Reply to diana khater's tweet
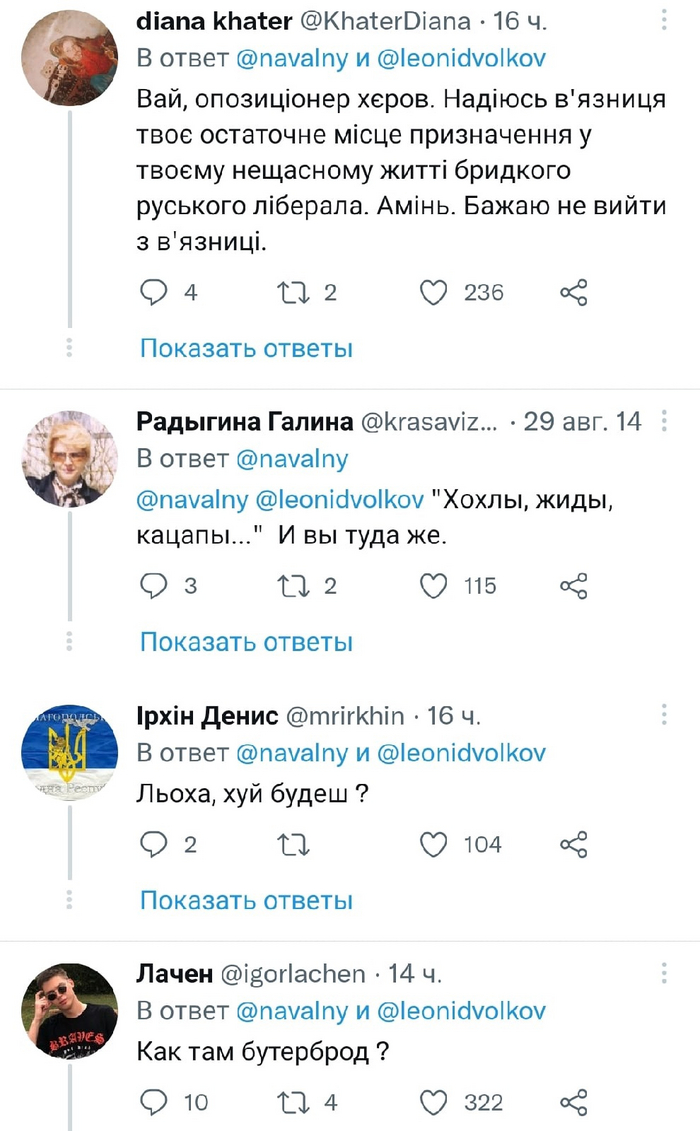The width and height of the screenshot is (700, 1131). click(x=154, y=293)
